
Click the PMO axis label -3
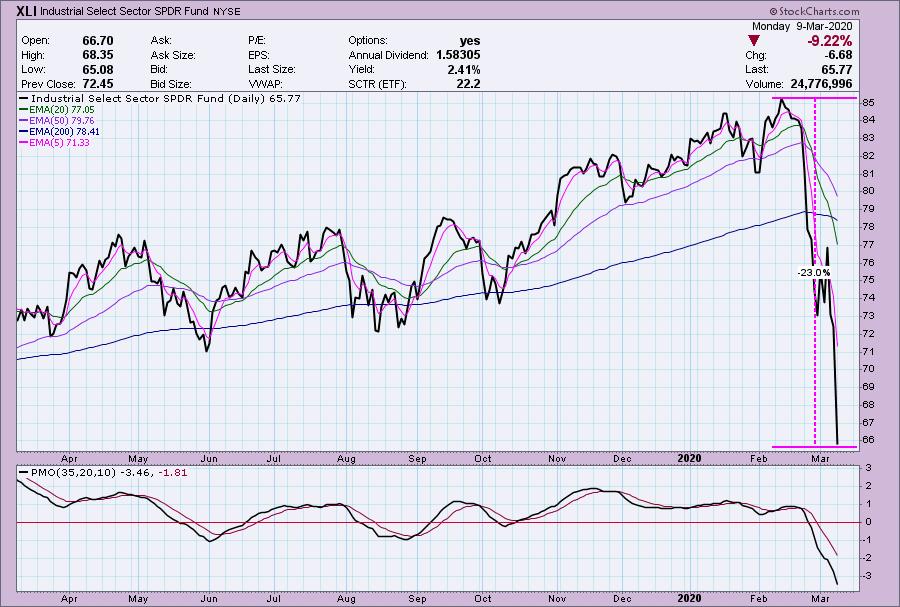pos(868,575)
